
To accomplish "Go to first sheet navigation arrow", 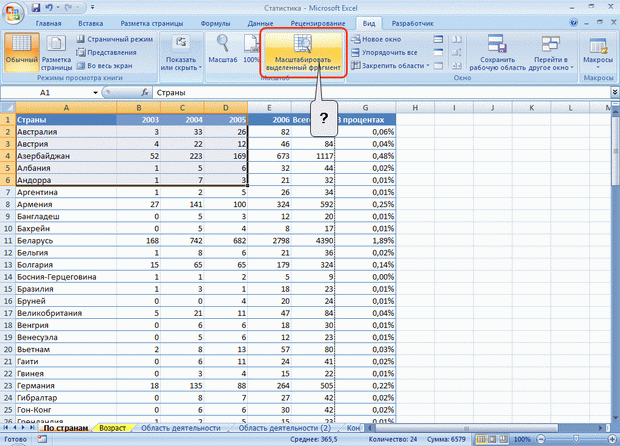I will 6,428.
